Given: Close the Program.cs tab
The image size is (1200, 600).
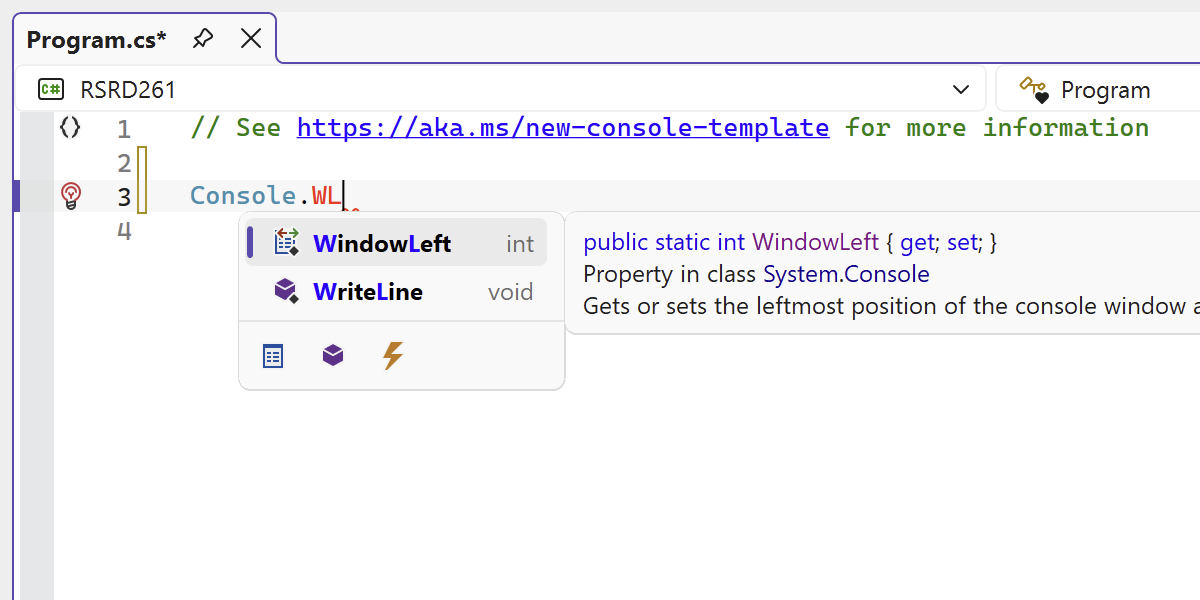Looking at the screenshot, I should [x=251, y=39].
